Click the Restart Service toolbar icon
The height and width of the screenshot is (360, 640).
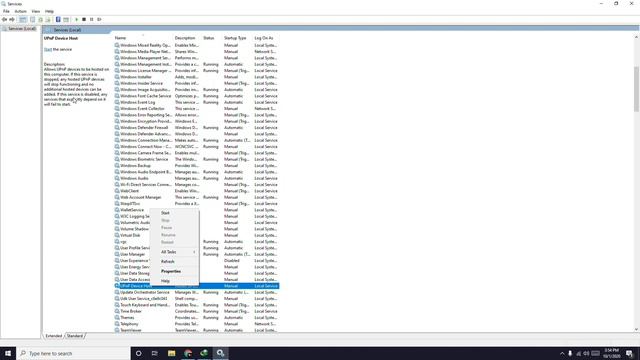click(99, 20)
